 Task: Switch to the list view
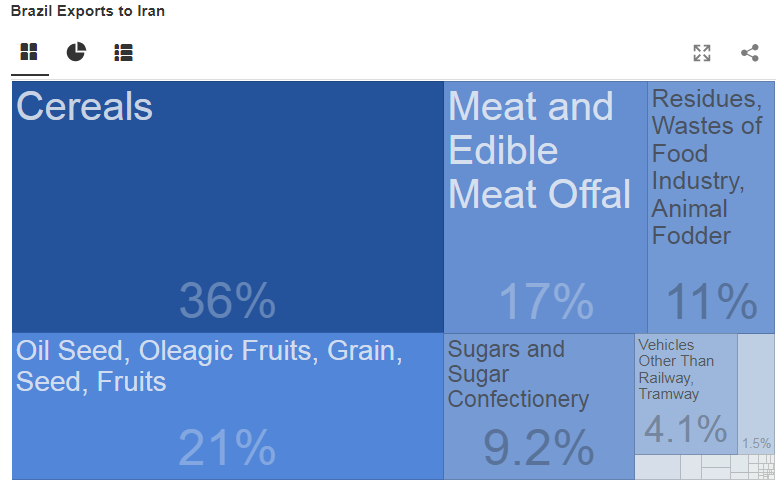coord(123,52)
